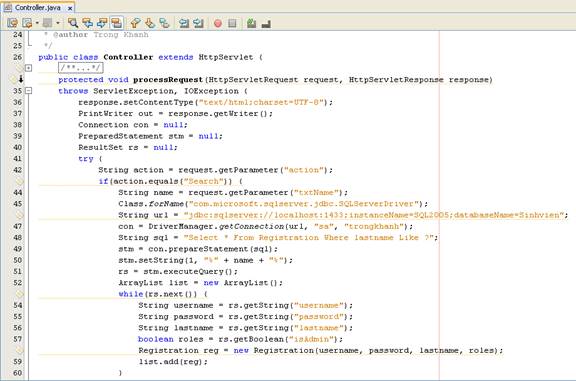Jump to the last edit location icon

coord(12,23)
